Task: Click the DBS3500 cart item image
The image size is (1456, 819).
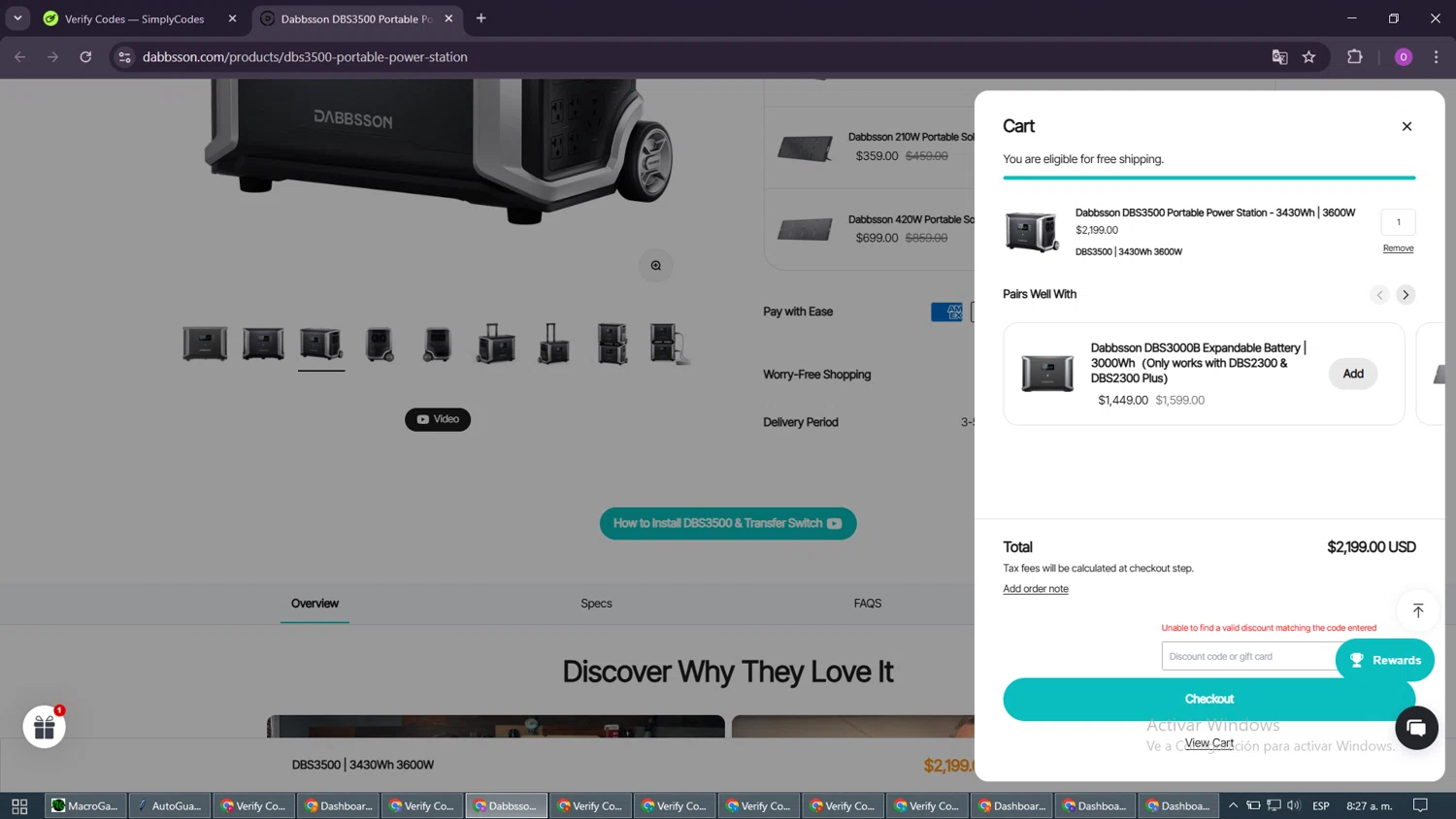Action: tap(1031, 232)
